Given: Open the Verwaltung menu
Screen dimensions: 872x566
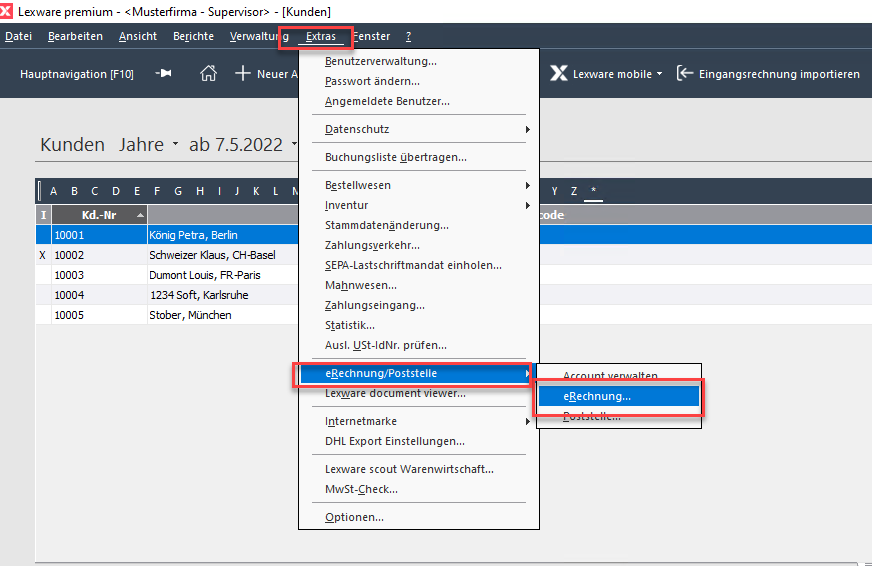Looking at the screenshot, I should 259,36.
